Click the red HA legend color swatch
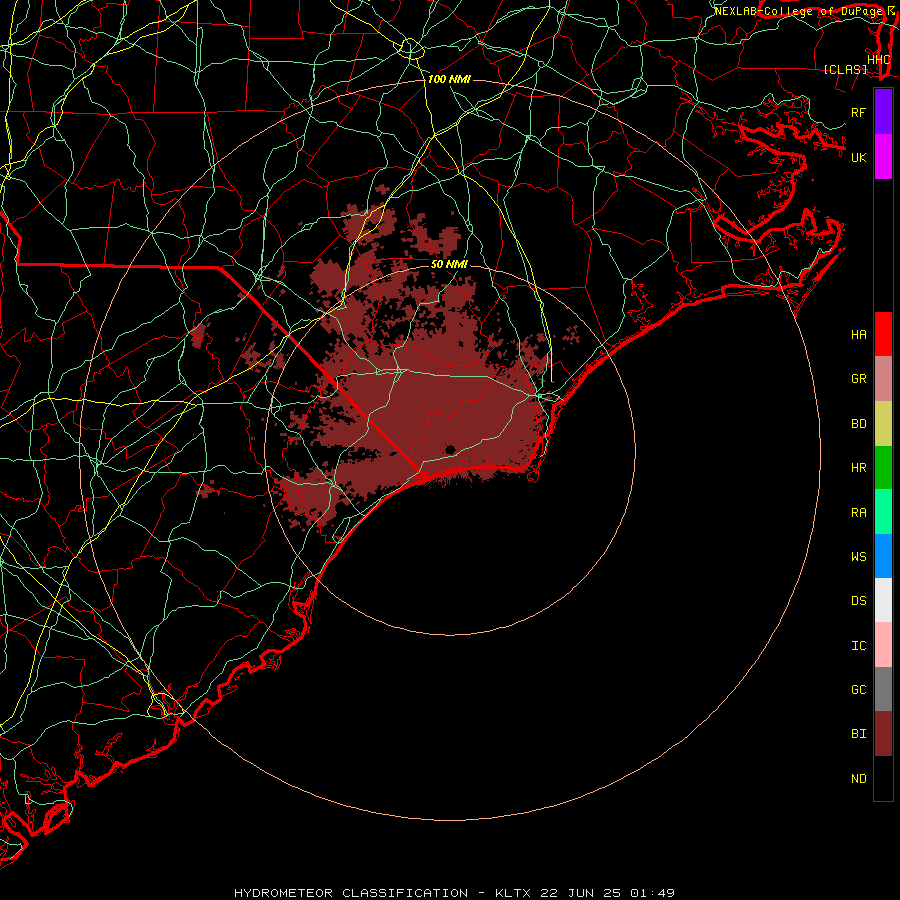The width and height of the screenshot is (900, 900). pyautogui.click(x=883, y=334)
